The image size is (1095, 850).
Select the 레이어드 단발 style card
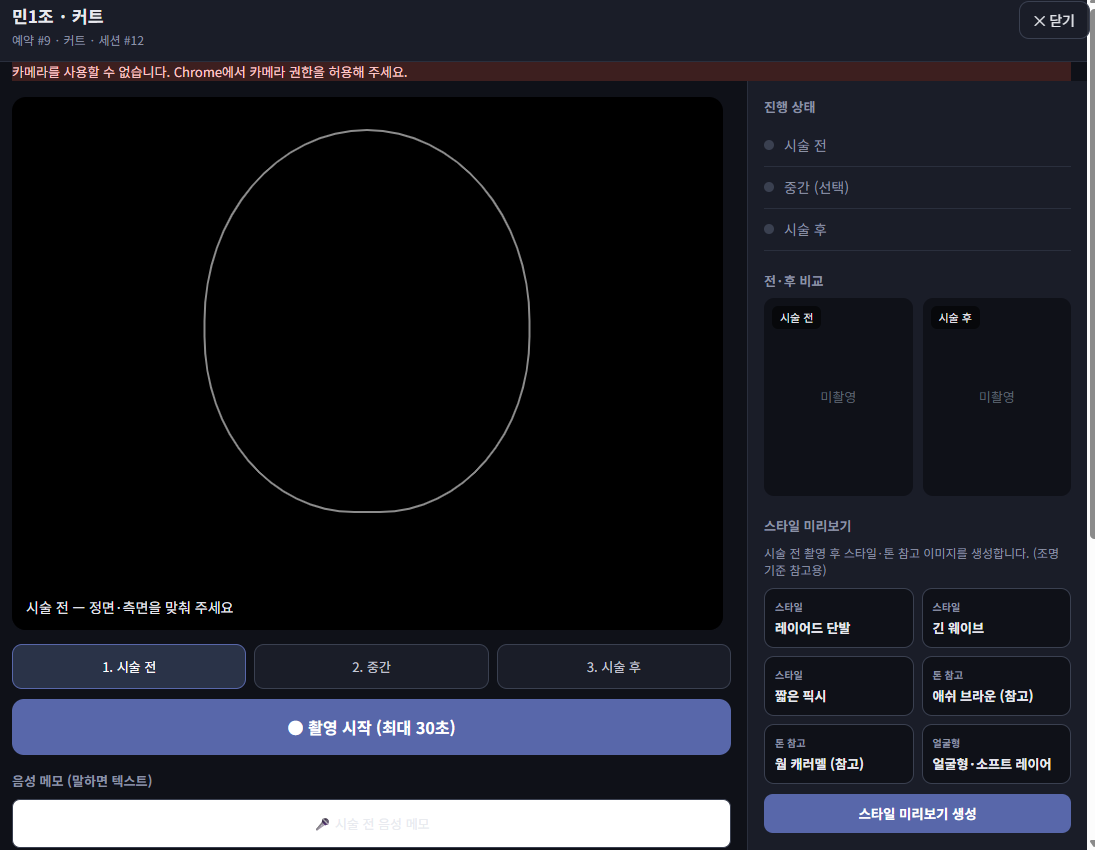pyautogui.click(x=838, y=617)
